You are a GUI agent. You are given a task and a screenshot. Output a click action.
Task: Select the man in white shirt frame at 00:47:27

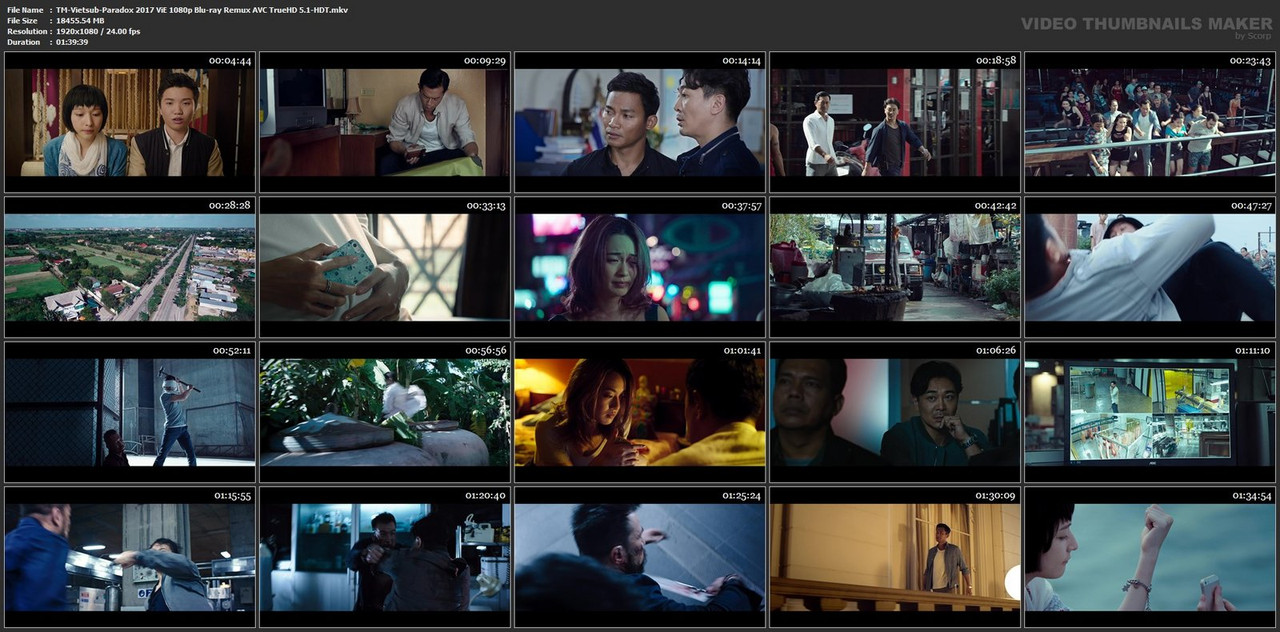[1150, 267]
